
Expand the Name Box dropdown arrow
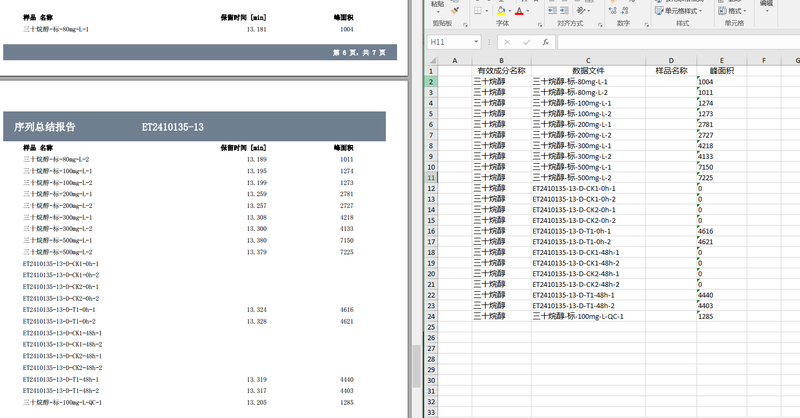pos(476,42)
